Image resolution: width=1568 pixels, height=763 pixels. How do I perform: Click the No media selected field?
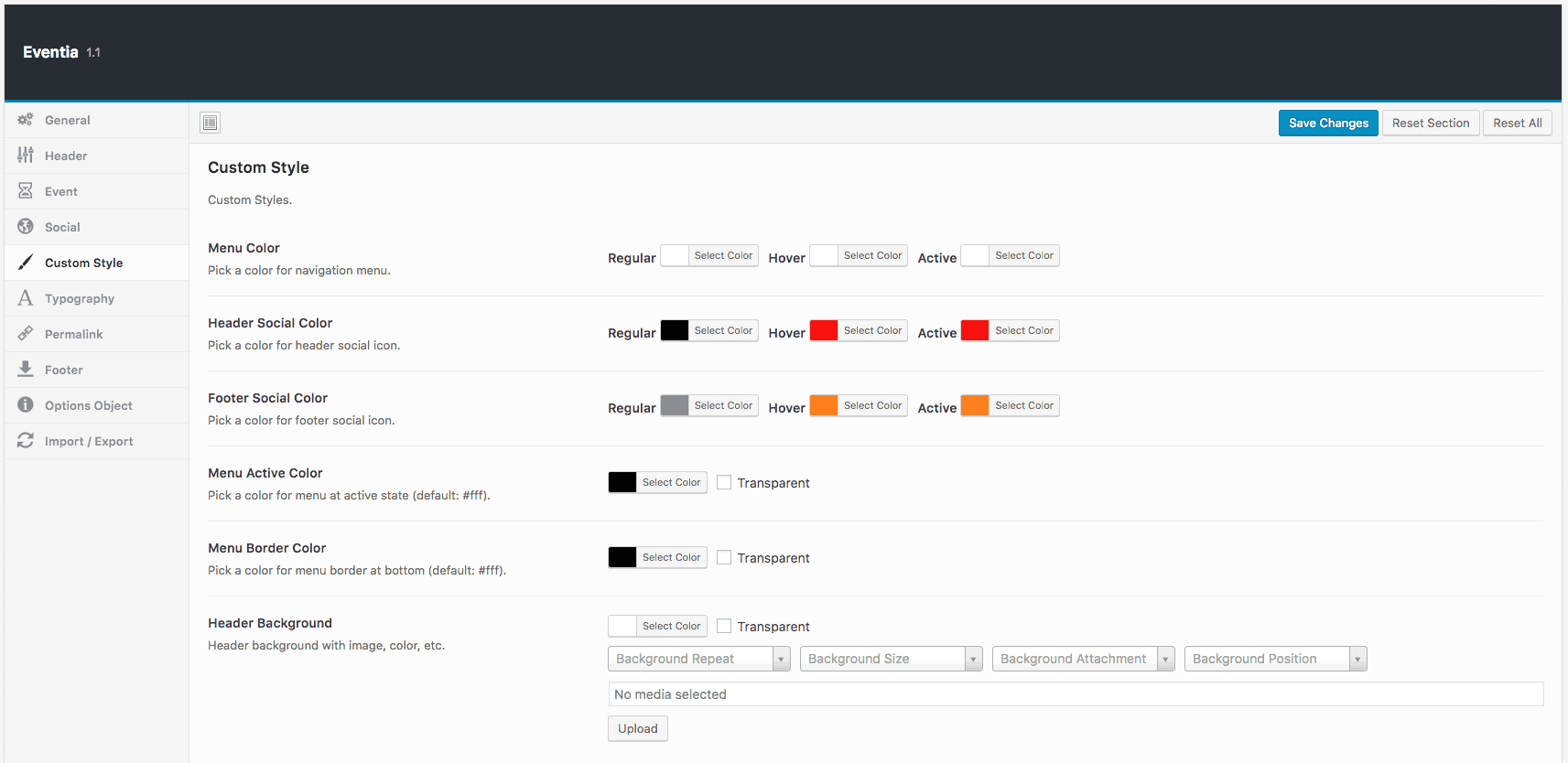[x=1076, y=694]
